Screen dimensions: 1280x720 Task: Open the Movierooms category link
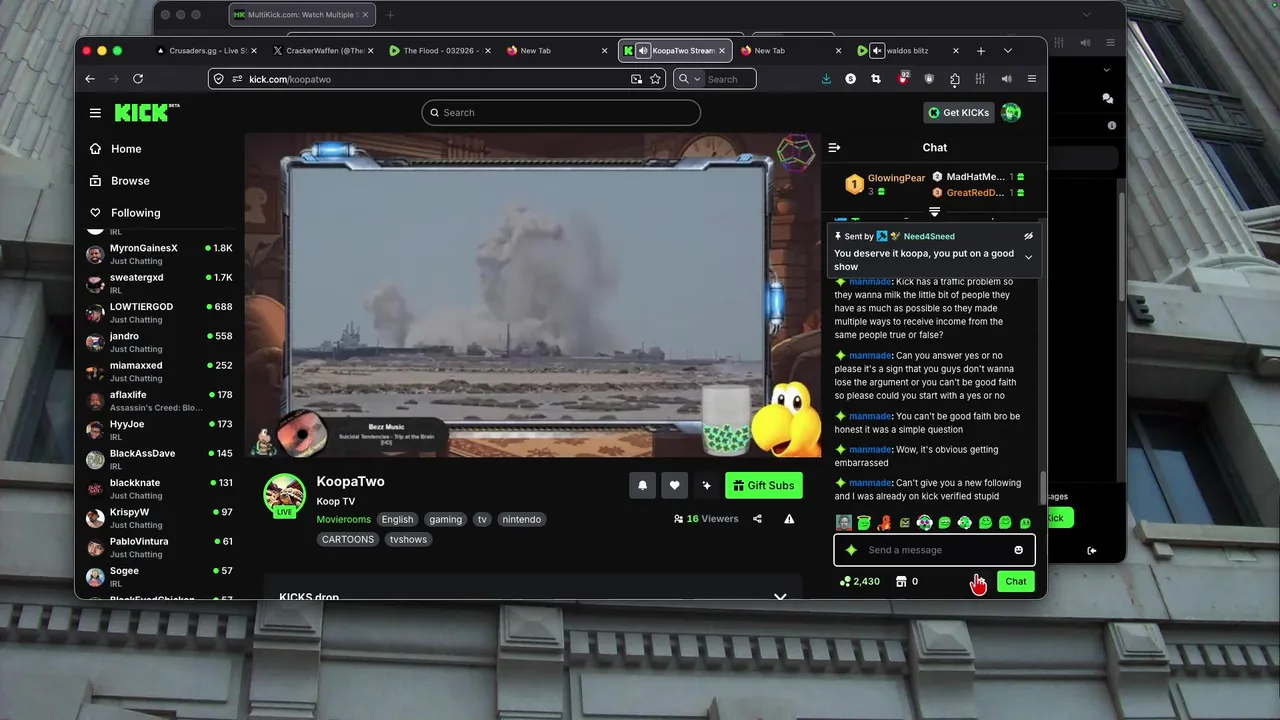343,520
